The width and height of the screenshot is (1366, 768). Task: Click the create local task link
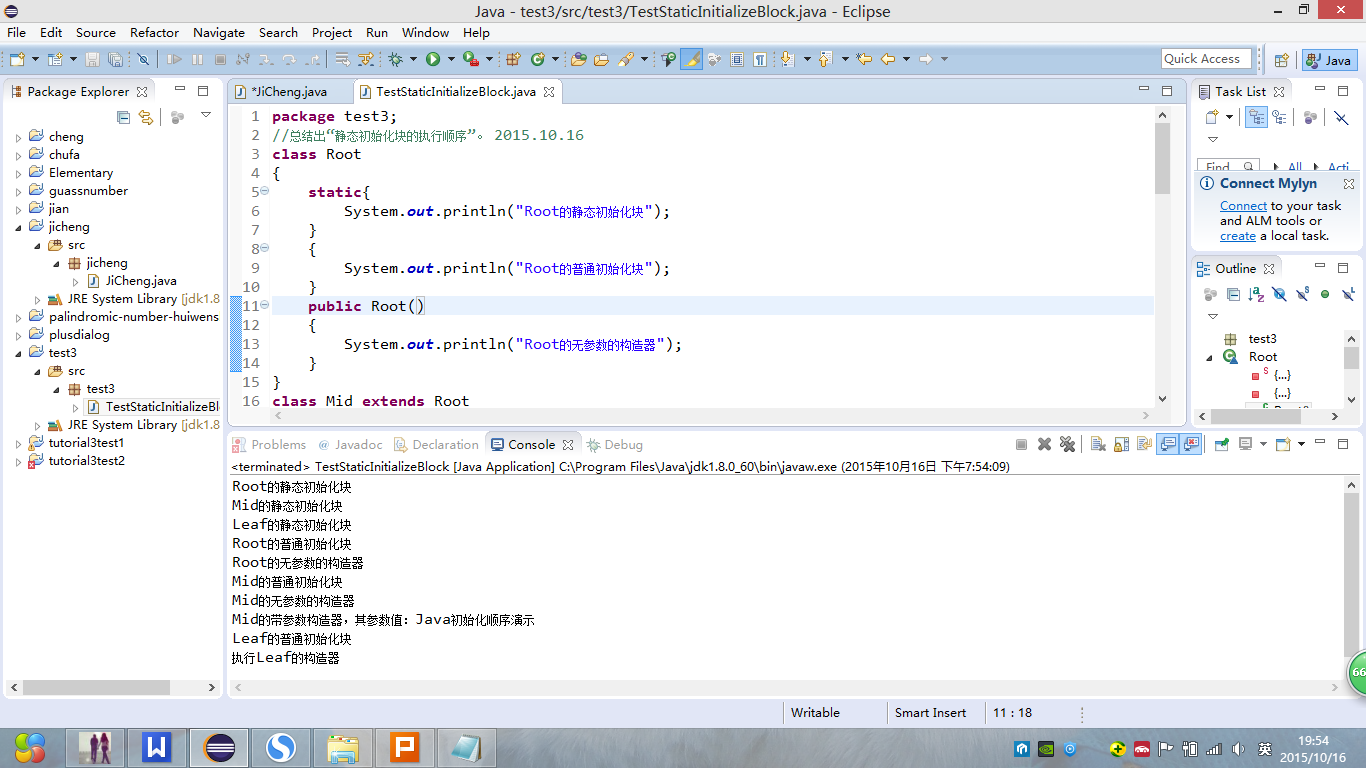1238,236
